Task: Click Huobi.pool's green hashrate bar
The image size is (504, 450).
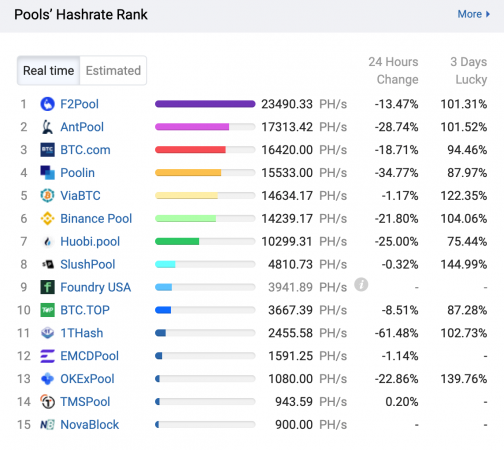Action: tap(177, 242)
